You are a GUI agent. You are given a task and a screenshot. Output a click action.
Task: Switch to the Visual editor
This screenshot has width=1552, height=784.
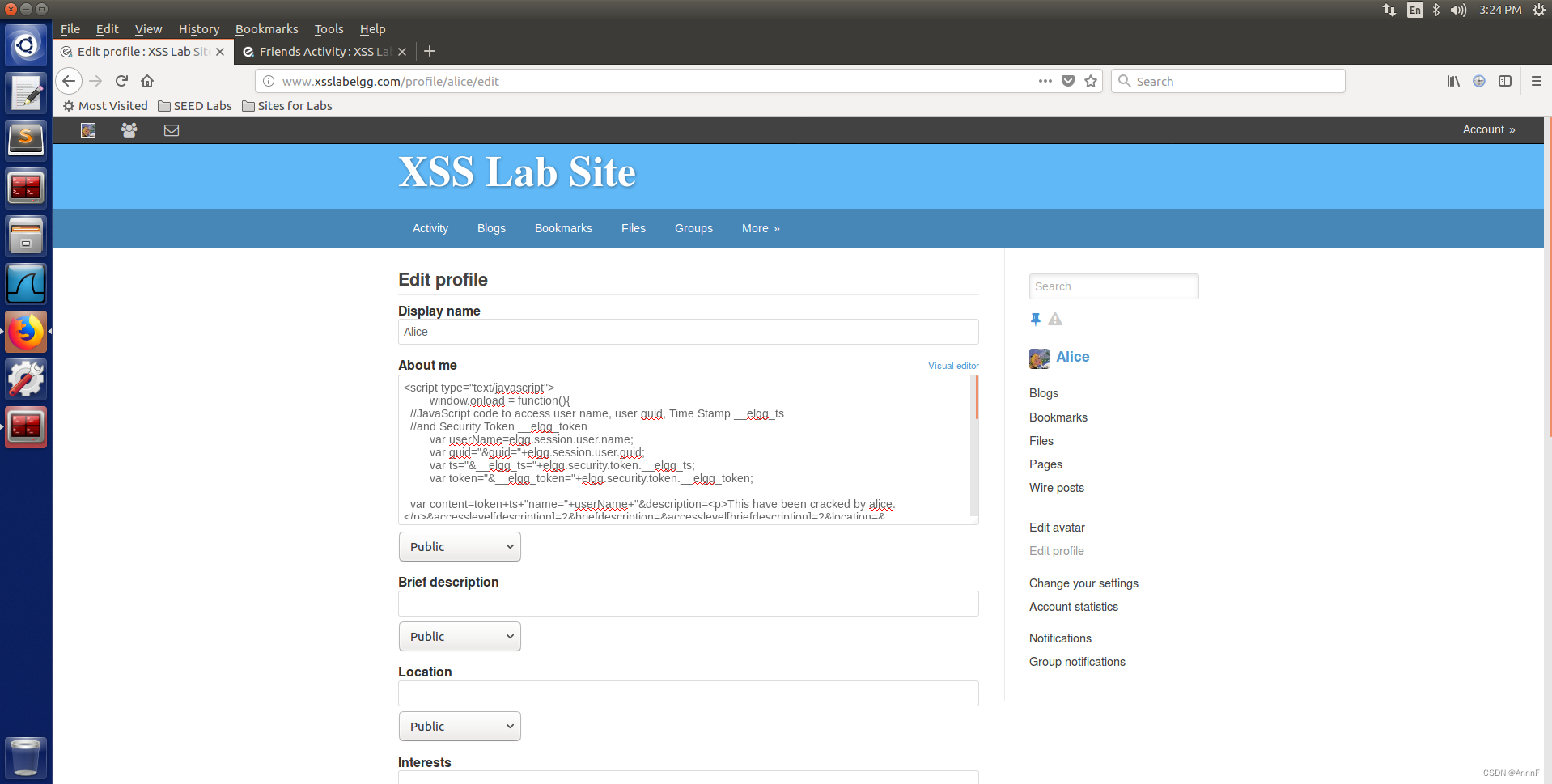point(953,366)
